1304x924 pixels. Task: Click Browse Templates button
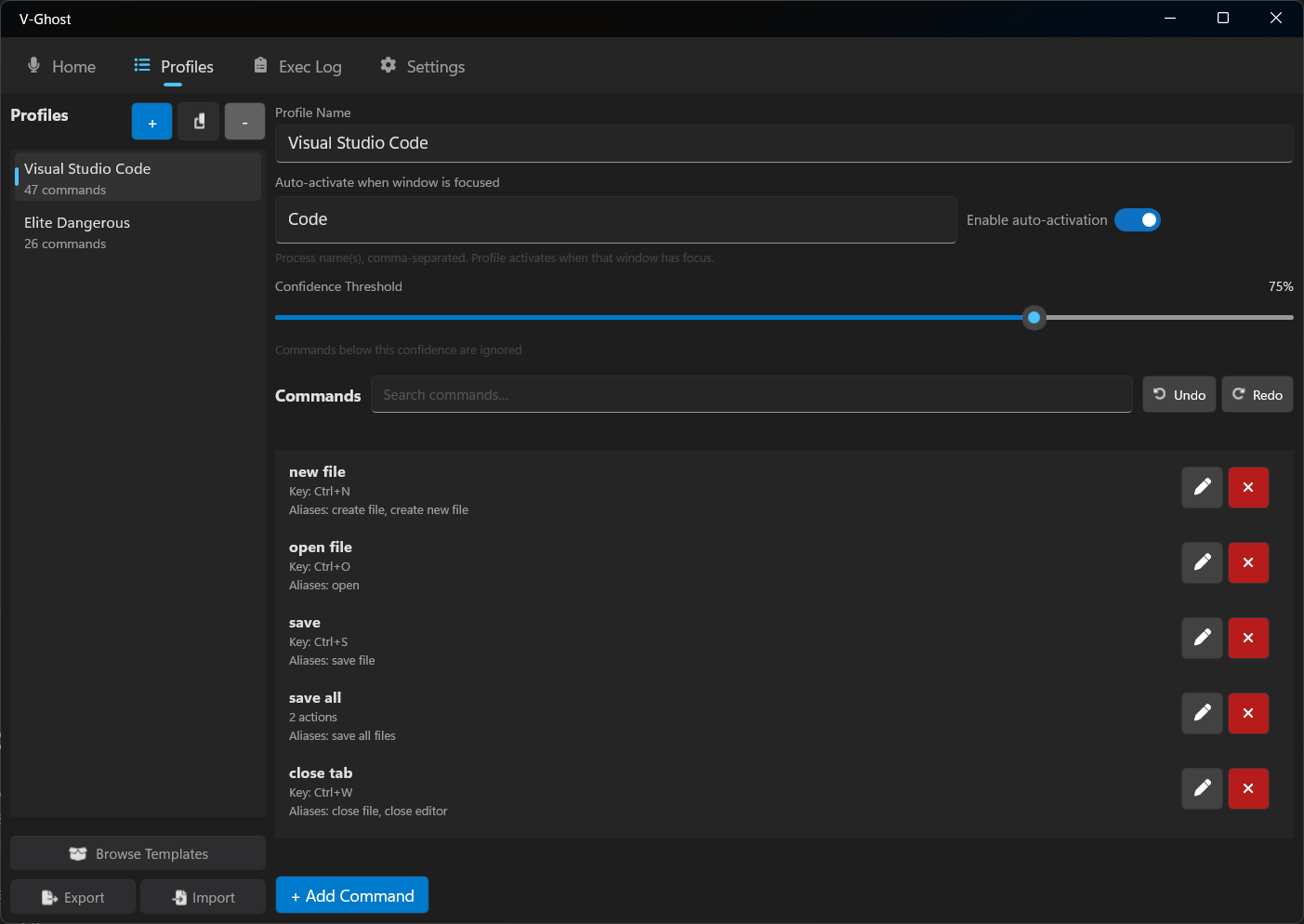tap(138, 853)
